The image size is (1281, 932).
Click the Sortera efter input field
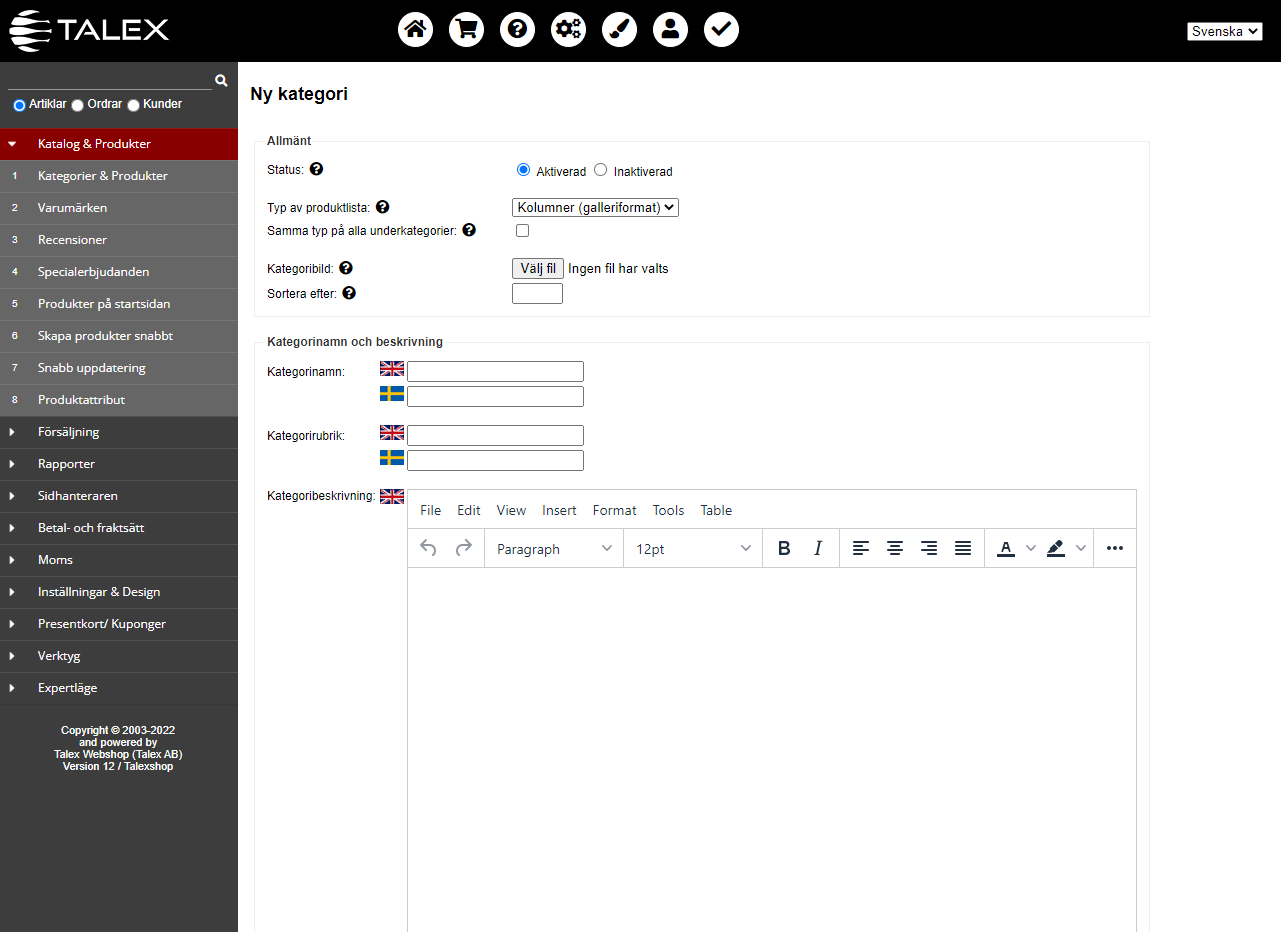(x=537, y=293)
